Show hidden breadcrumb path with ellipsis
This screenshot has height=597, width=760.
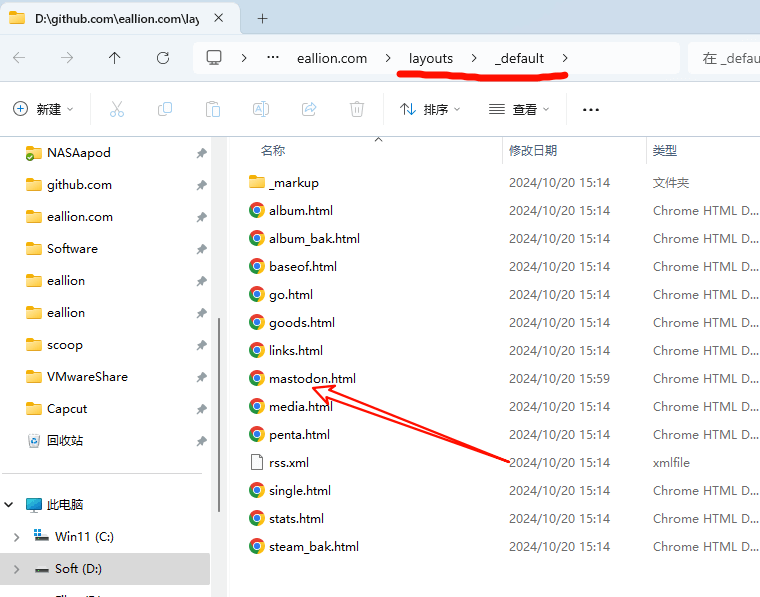[273, 58]
